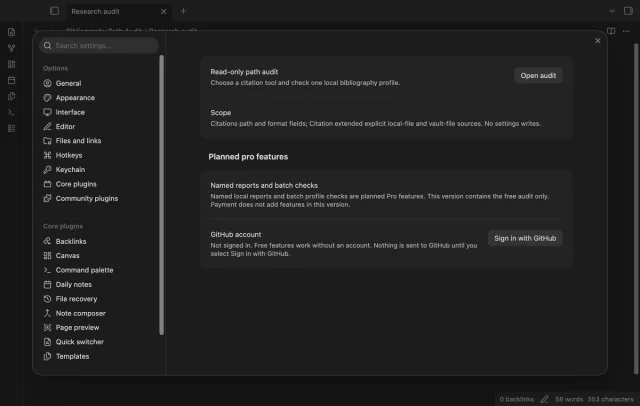640x406 pixels.
Task: Click the 0 backlinks status item
Action: 516,399
